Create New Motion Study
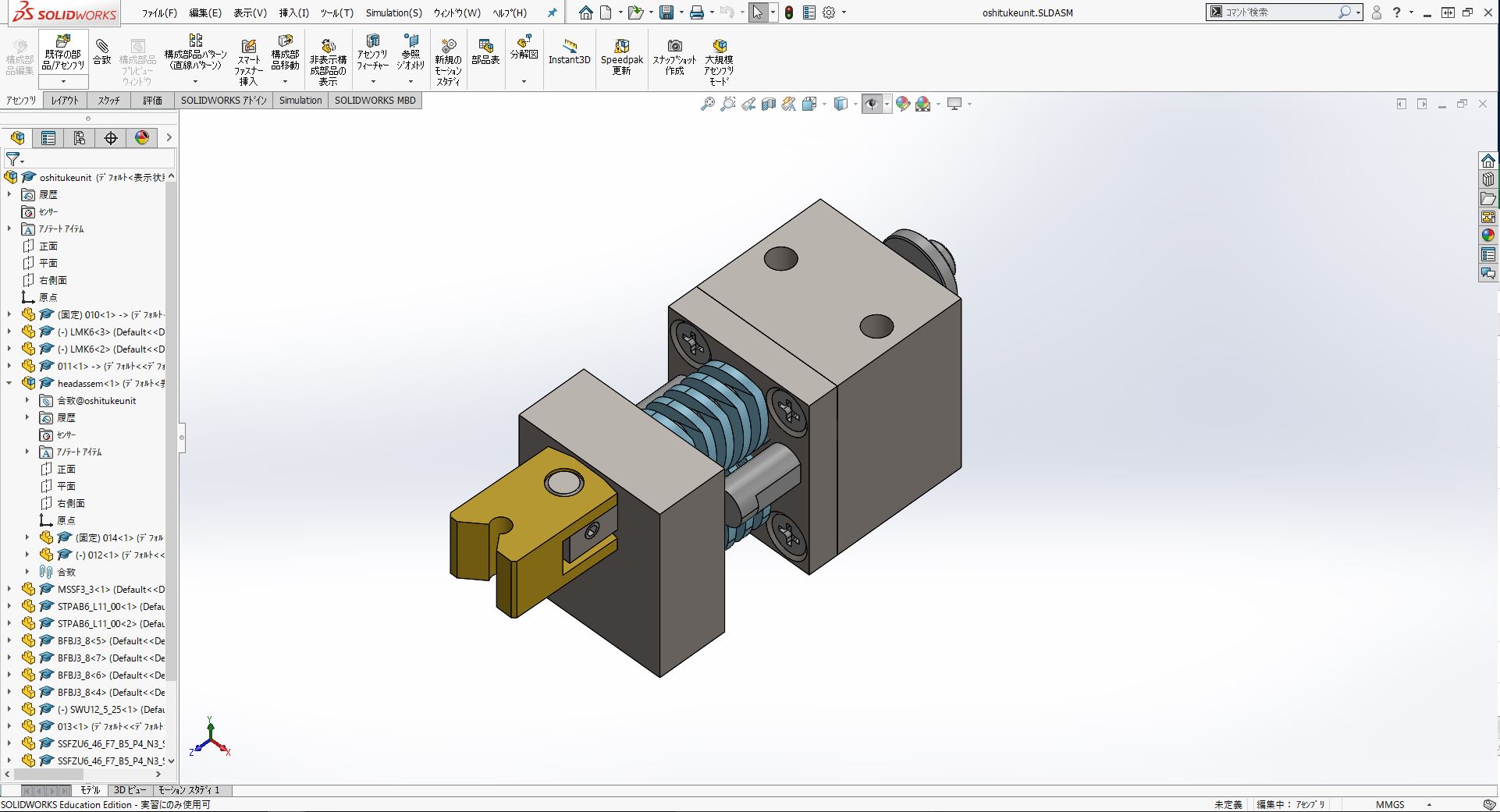This screenshot has height=812, width=1500. pos(448,61)
